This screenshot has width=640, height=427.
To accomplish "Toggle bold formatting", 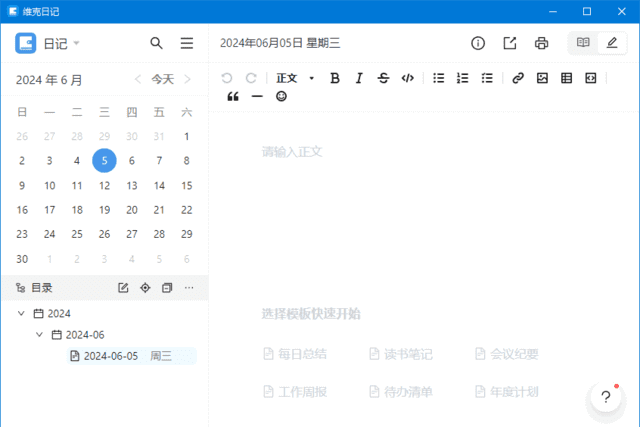I will [335, 78].
